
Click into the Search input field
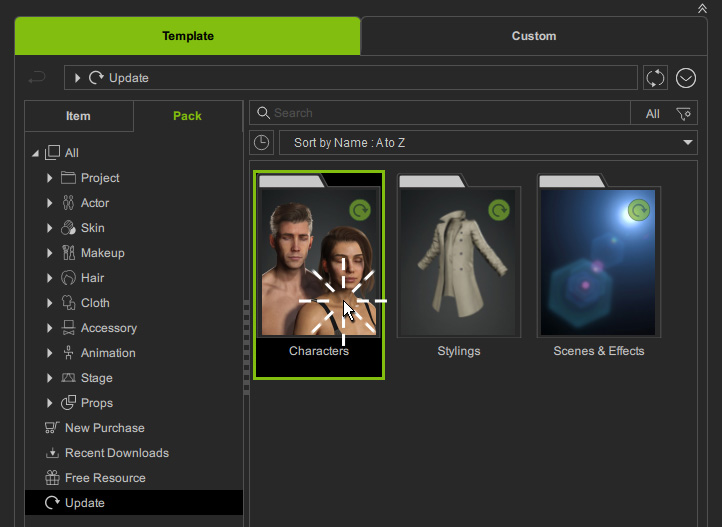(x=440, y=114)
